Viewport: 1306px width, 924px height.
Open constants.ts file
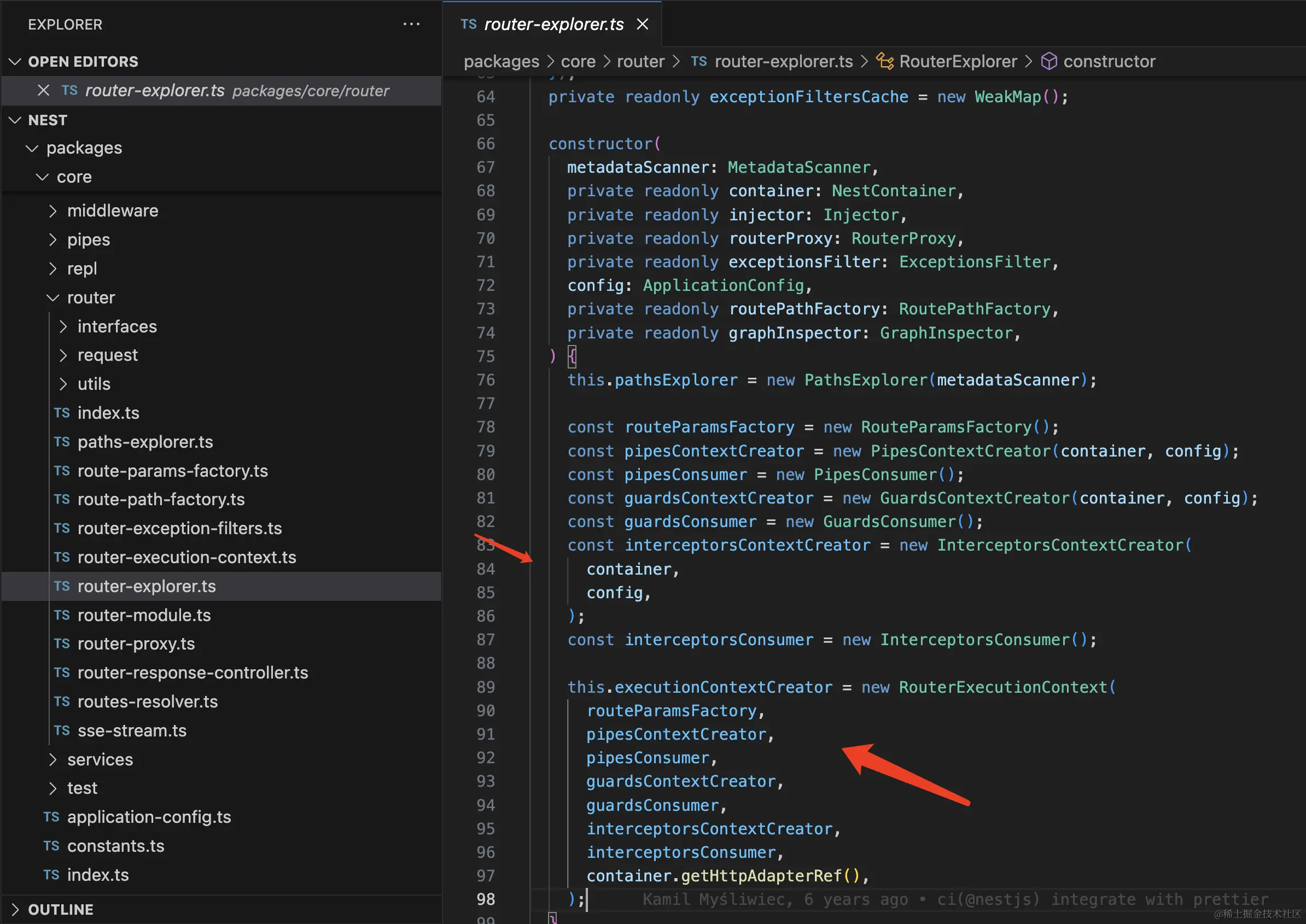coord(115,846)
